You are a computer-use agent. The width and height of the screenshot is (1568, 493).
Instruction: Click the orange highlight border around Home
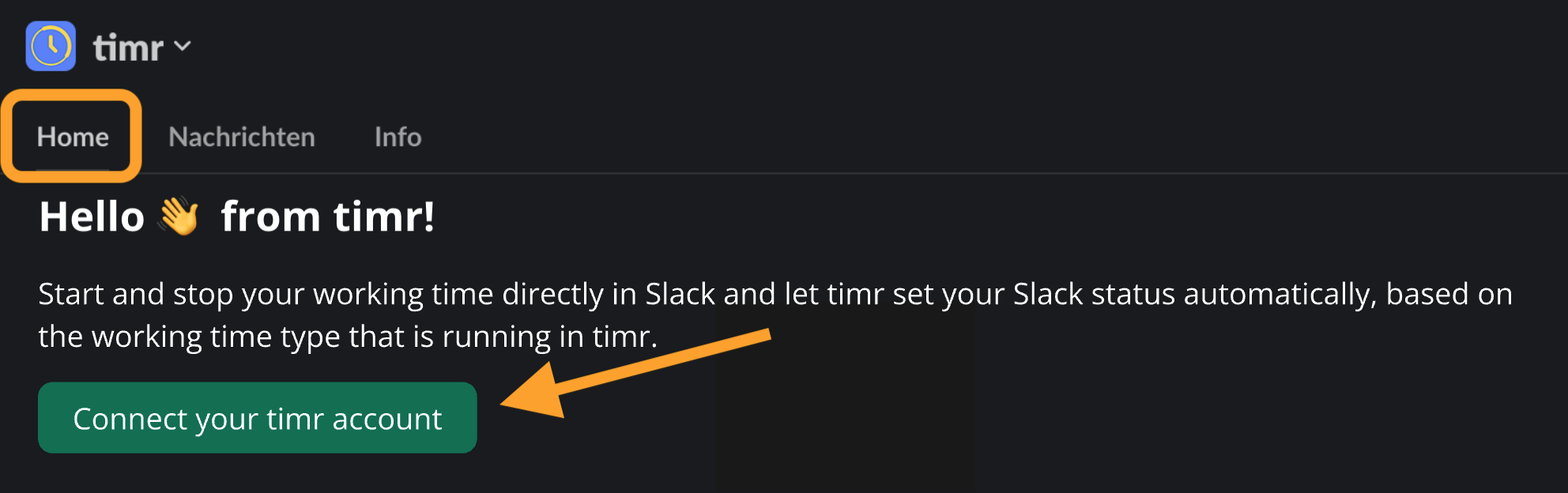click(x=71, y=94)
